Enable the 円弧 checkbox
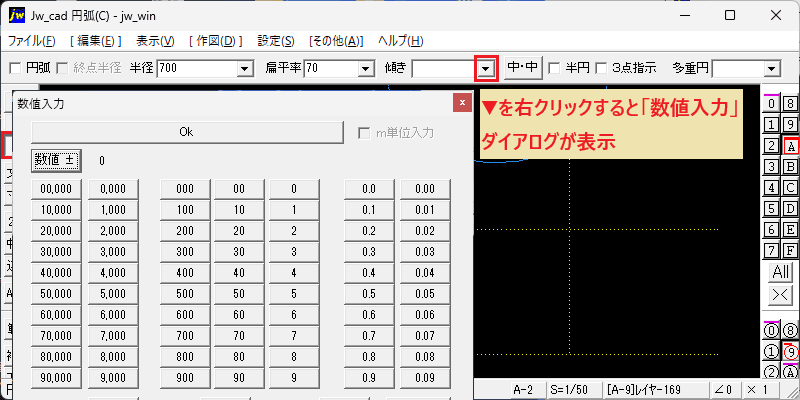Image resolution: width=800 pixels, height=400 pixels. point(15,68)
